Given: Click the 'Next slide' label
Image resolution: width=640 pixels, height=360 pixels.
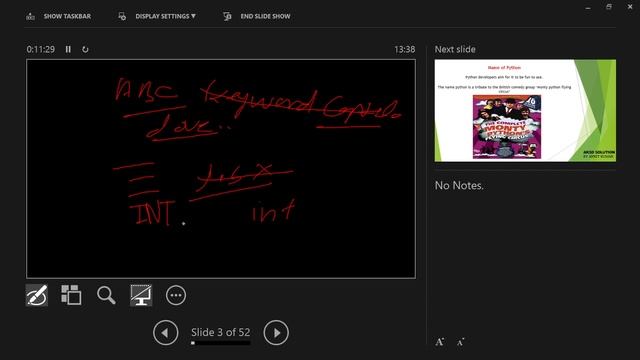Looking at the screenshot, I should coord(455,49).
